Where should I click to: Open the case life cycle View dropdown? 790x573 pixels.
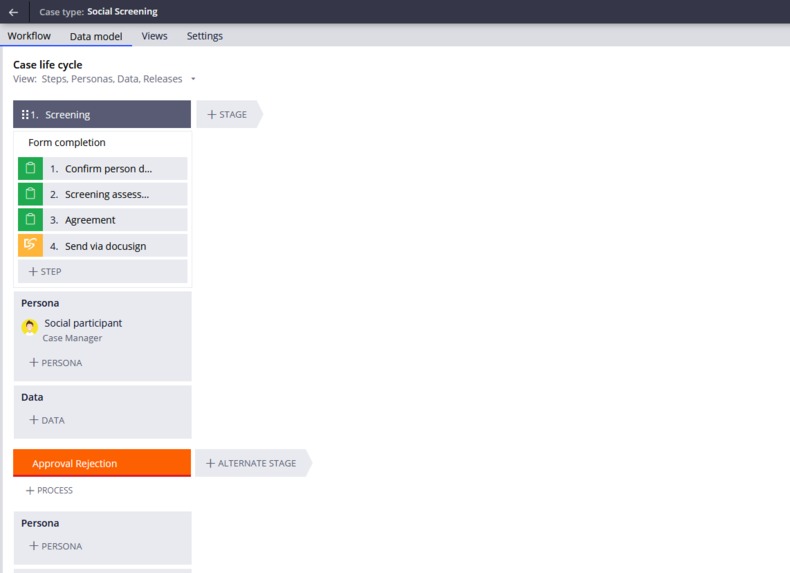(193, 79)
